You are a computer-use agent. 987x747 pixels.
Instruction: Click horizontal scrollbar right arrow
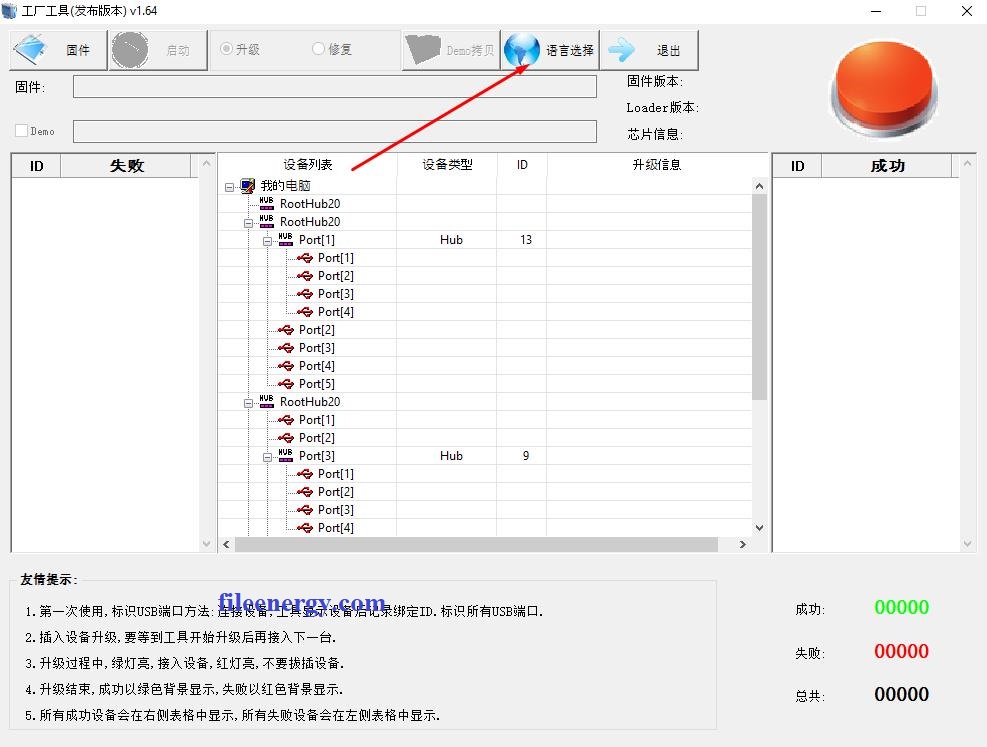pyautogui.click(x=743, y=544)
